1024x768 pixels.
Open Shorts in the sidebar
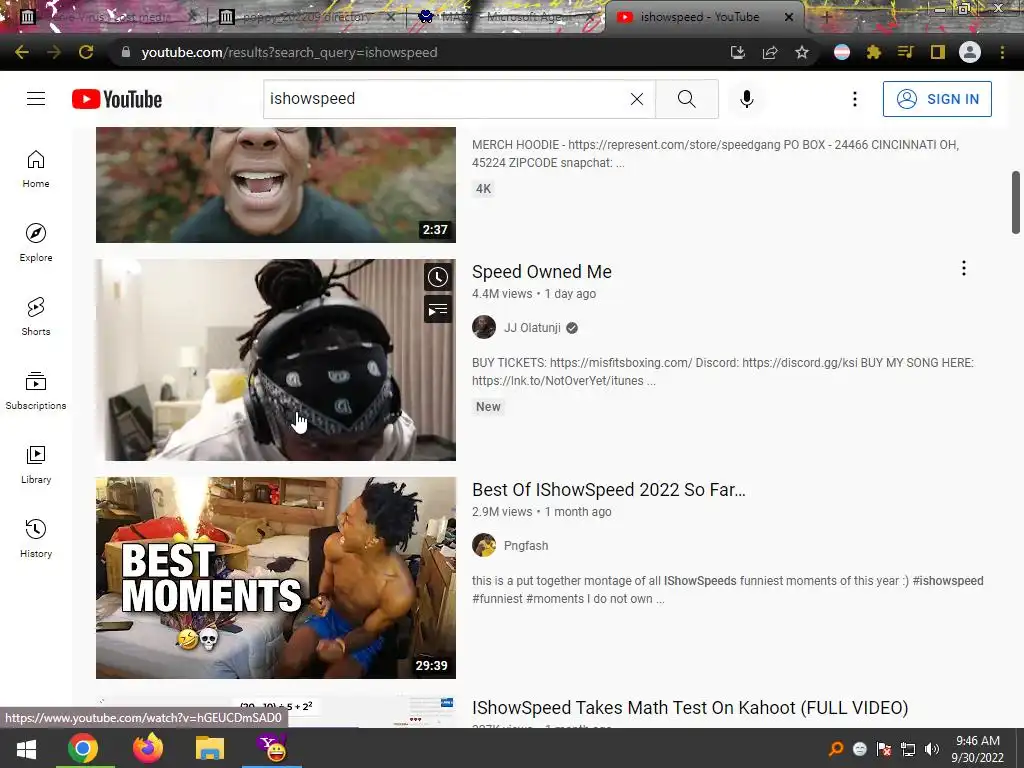point(36,317)
